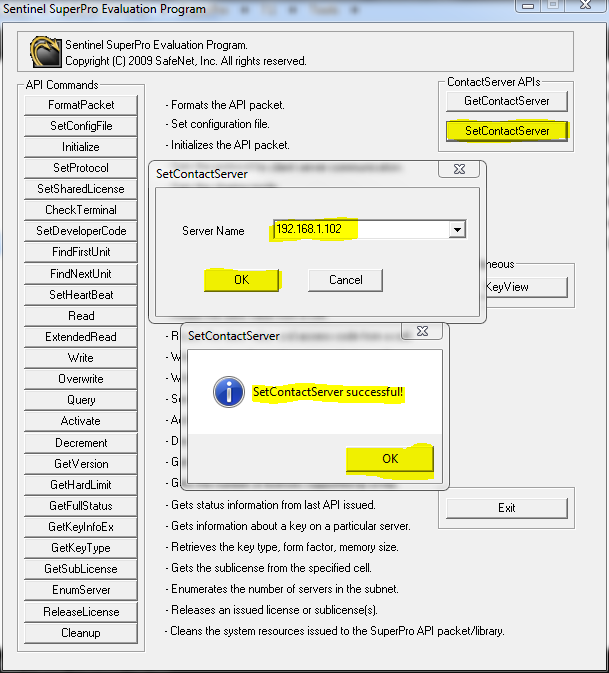Image resolution: width=609 pixels, height=673 pixels.
Task: Click OK on the success message box
Action: coord(390,459)
